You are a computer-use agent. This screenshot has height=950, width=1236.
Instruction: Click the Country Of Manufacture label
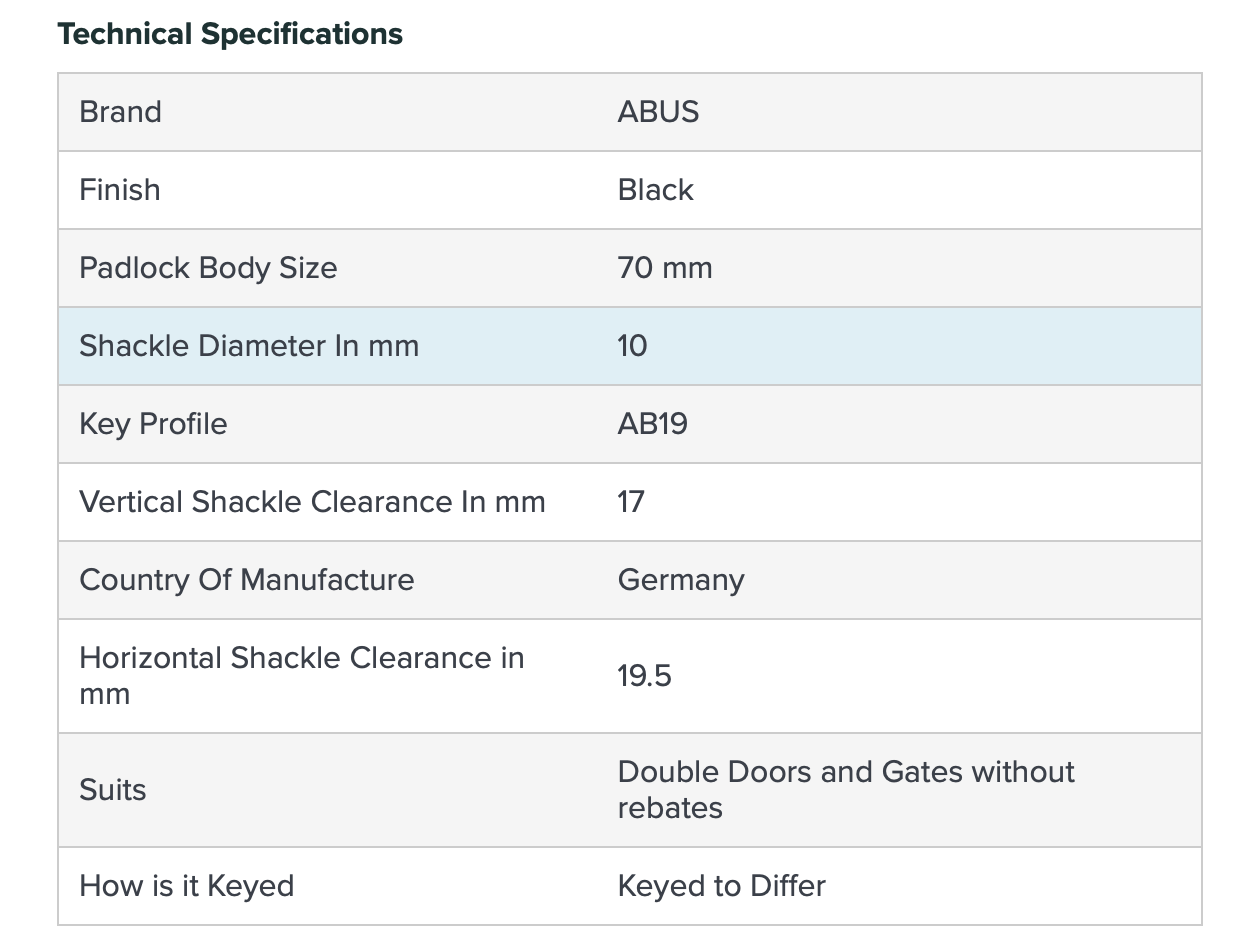click(x=246, y=579)
